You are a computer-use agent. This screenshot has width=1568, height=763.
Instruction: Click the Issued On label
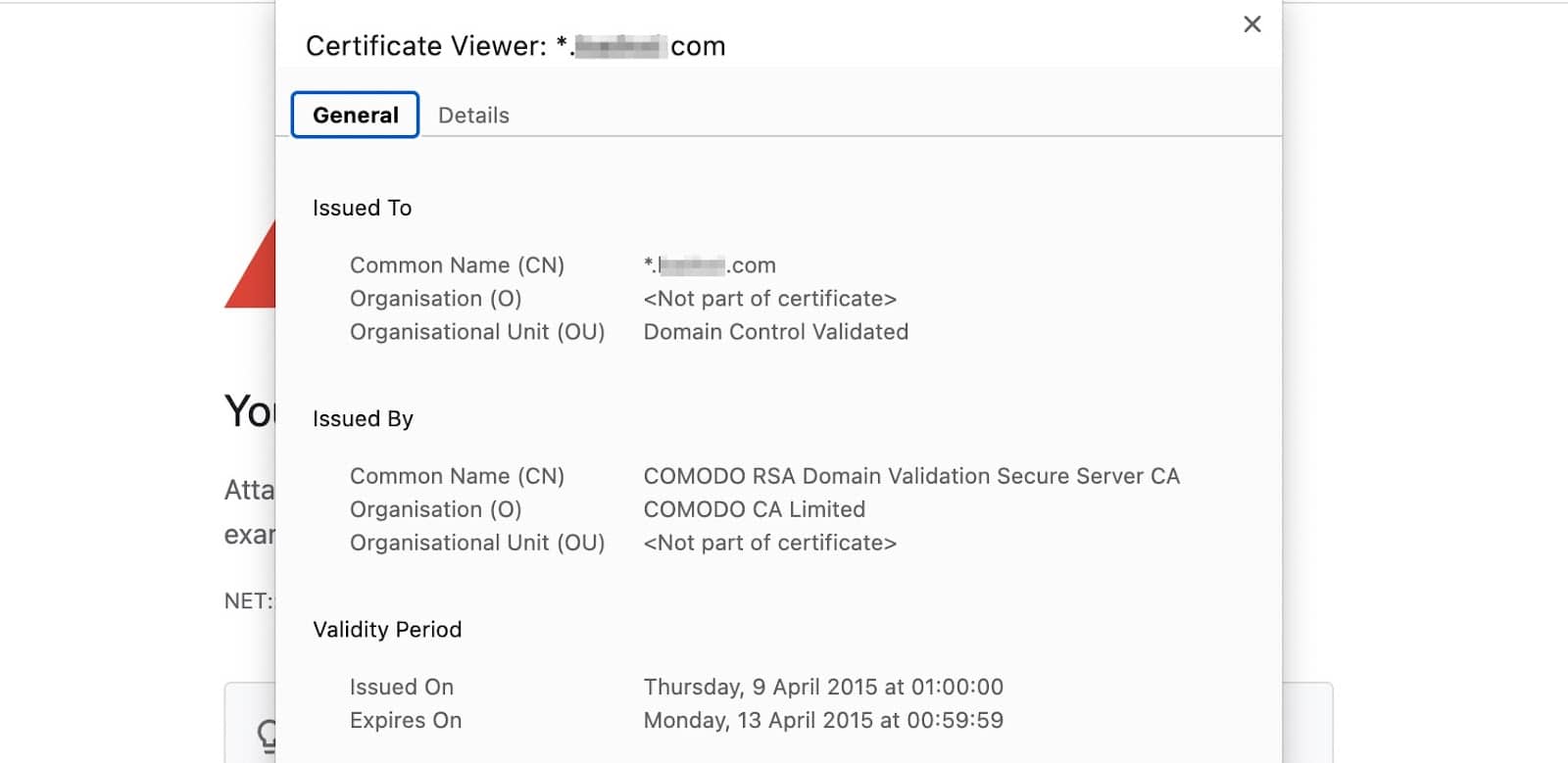[x=401, y=688]
